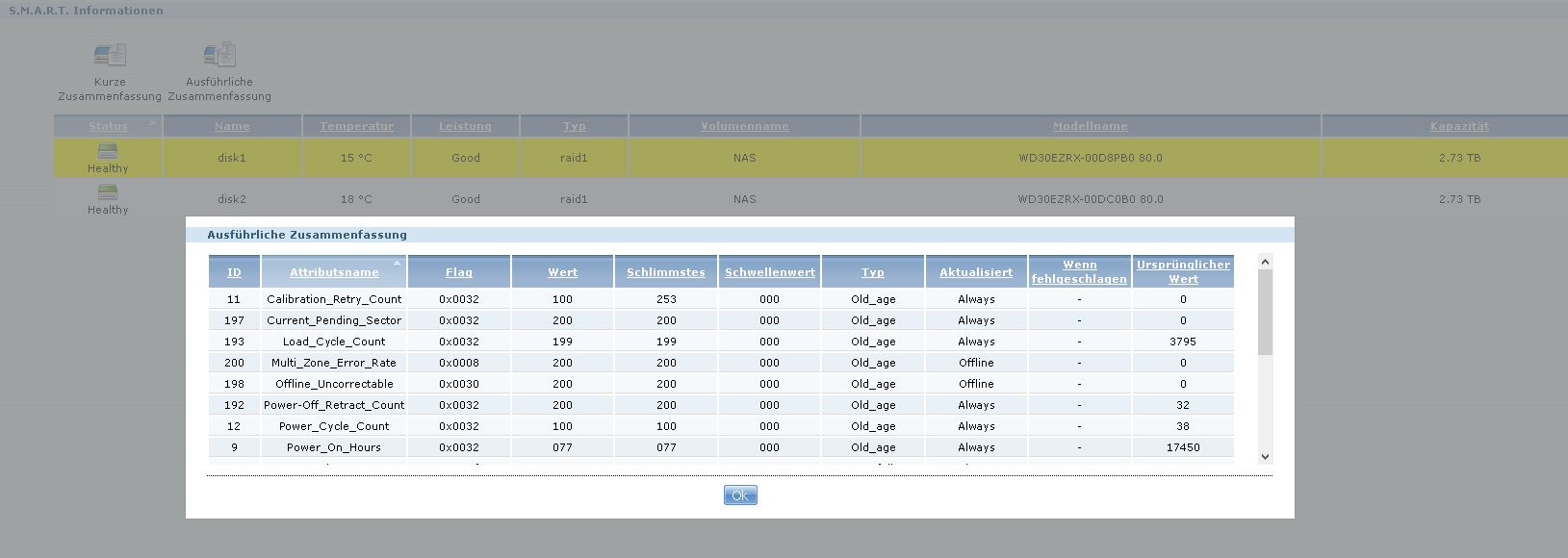1568x558 pixels.
Task: Select the disk1 Healthy status icon
Action: click(108, 150)
